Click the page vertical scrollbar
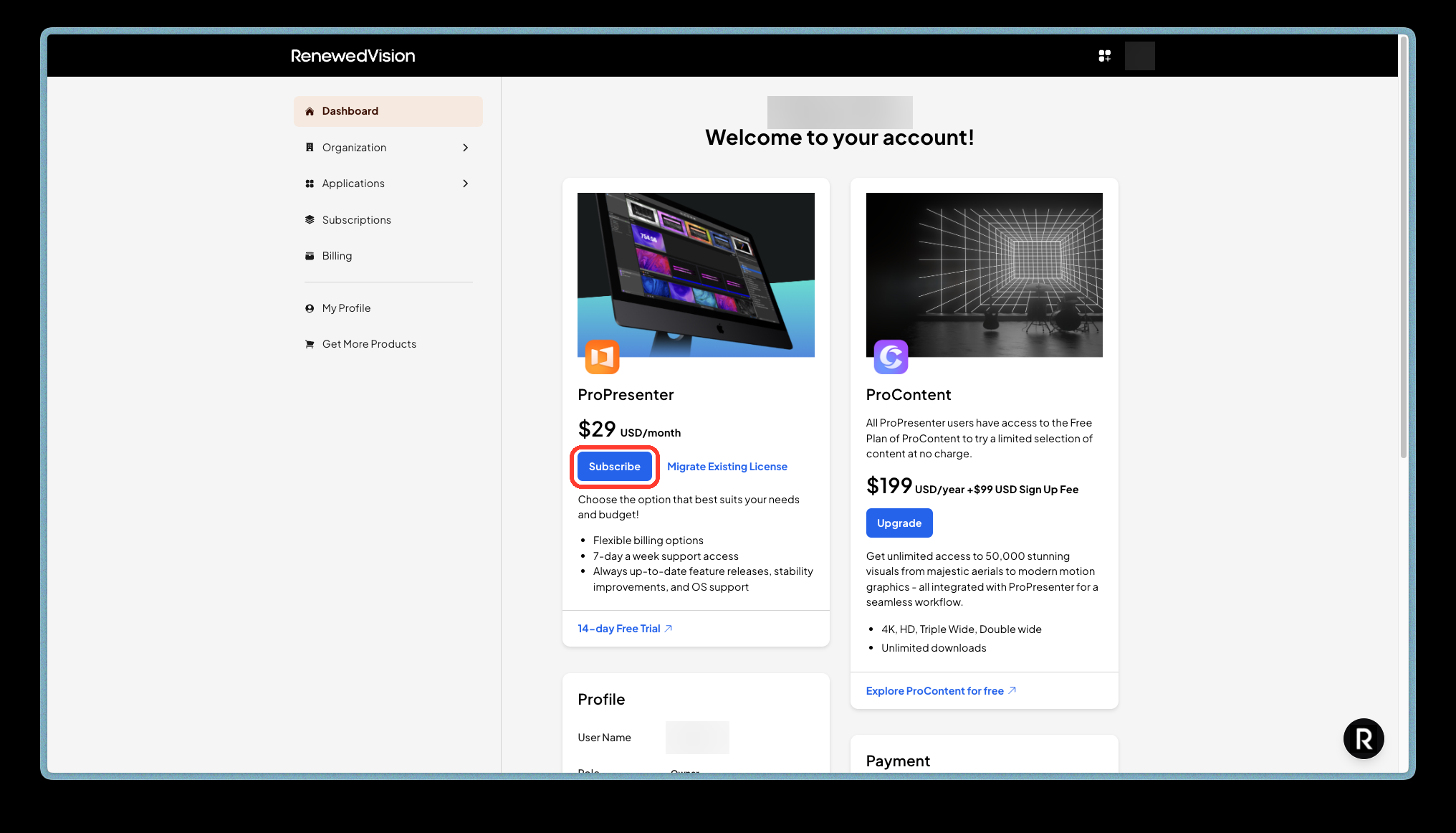This screenshot has width=1456, height=833. (1403, 247)
